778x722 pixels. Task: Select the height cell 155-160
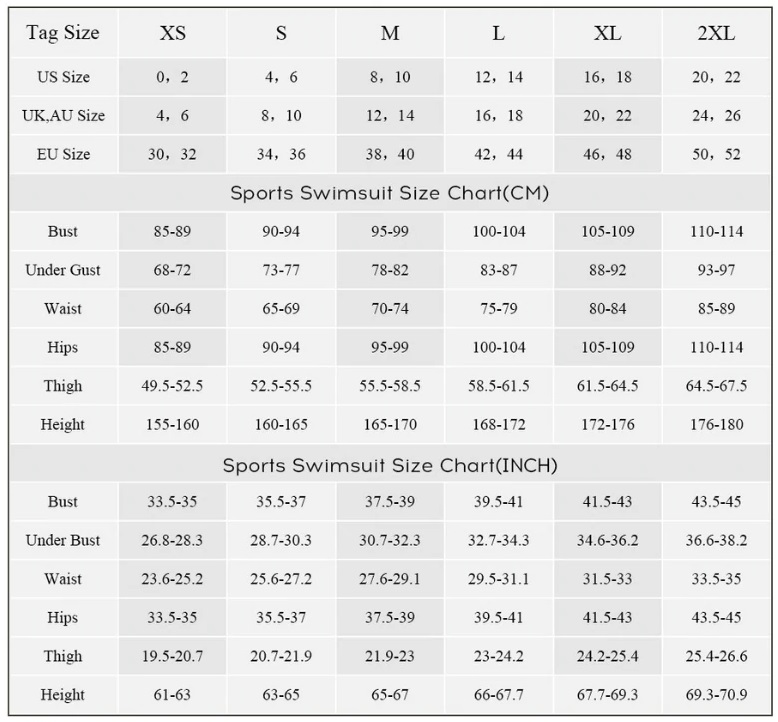point(172,425)
